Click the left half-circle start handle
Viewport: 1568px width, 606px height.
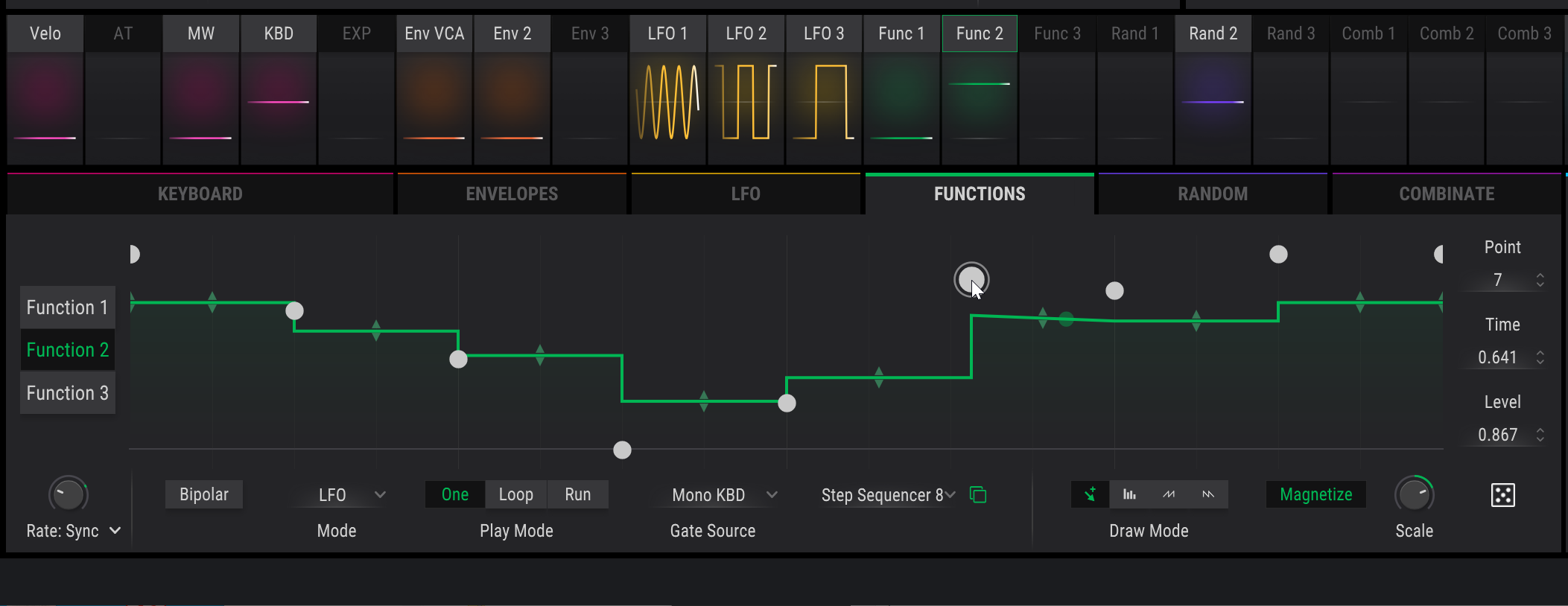[134, 254]
